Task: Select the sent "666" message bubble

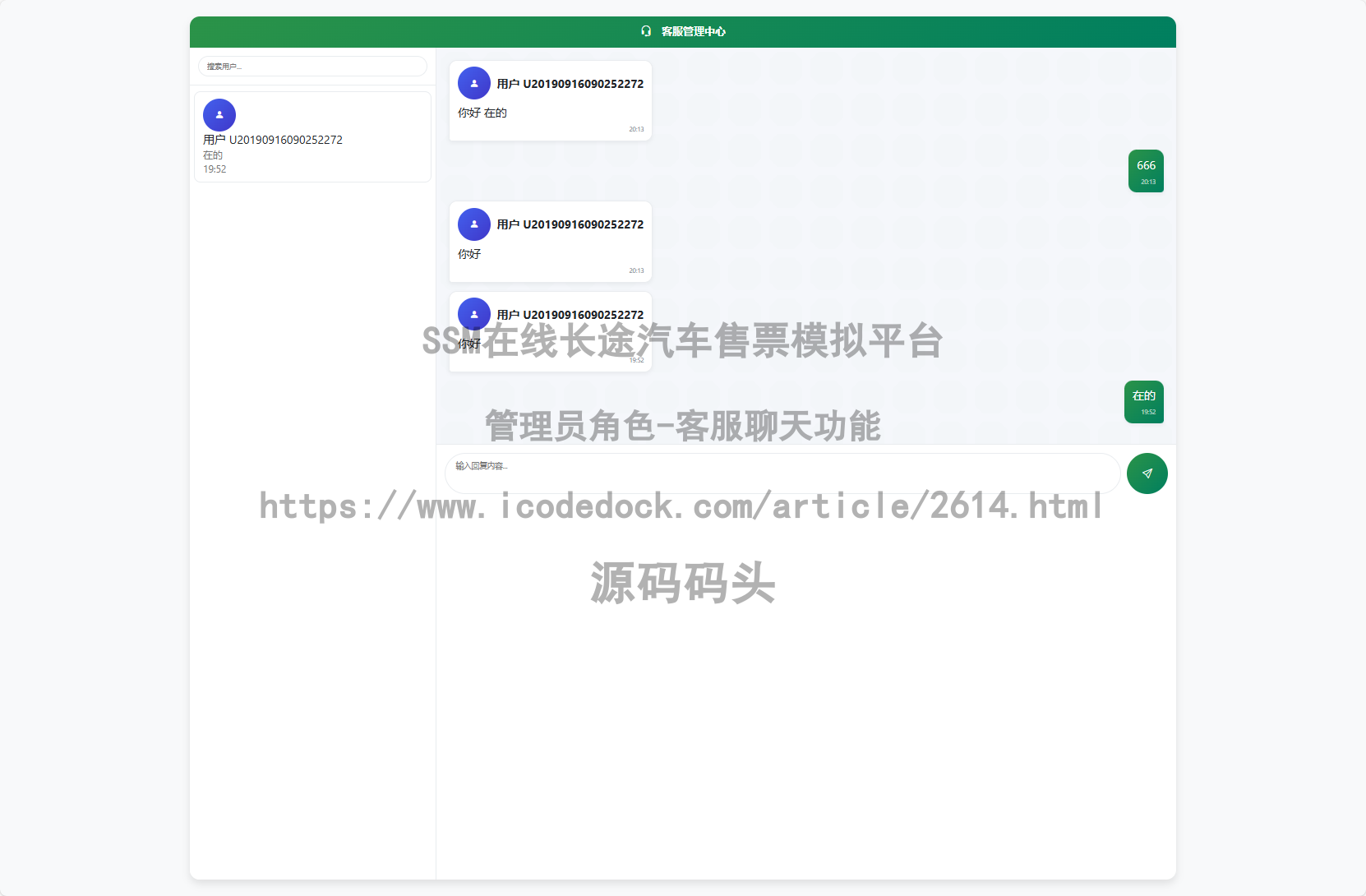Action: coord(1146,165)
